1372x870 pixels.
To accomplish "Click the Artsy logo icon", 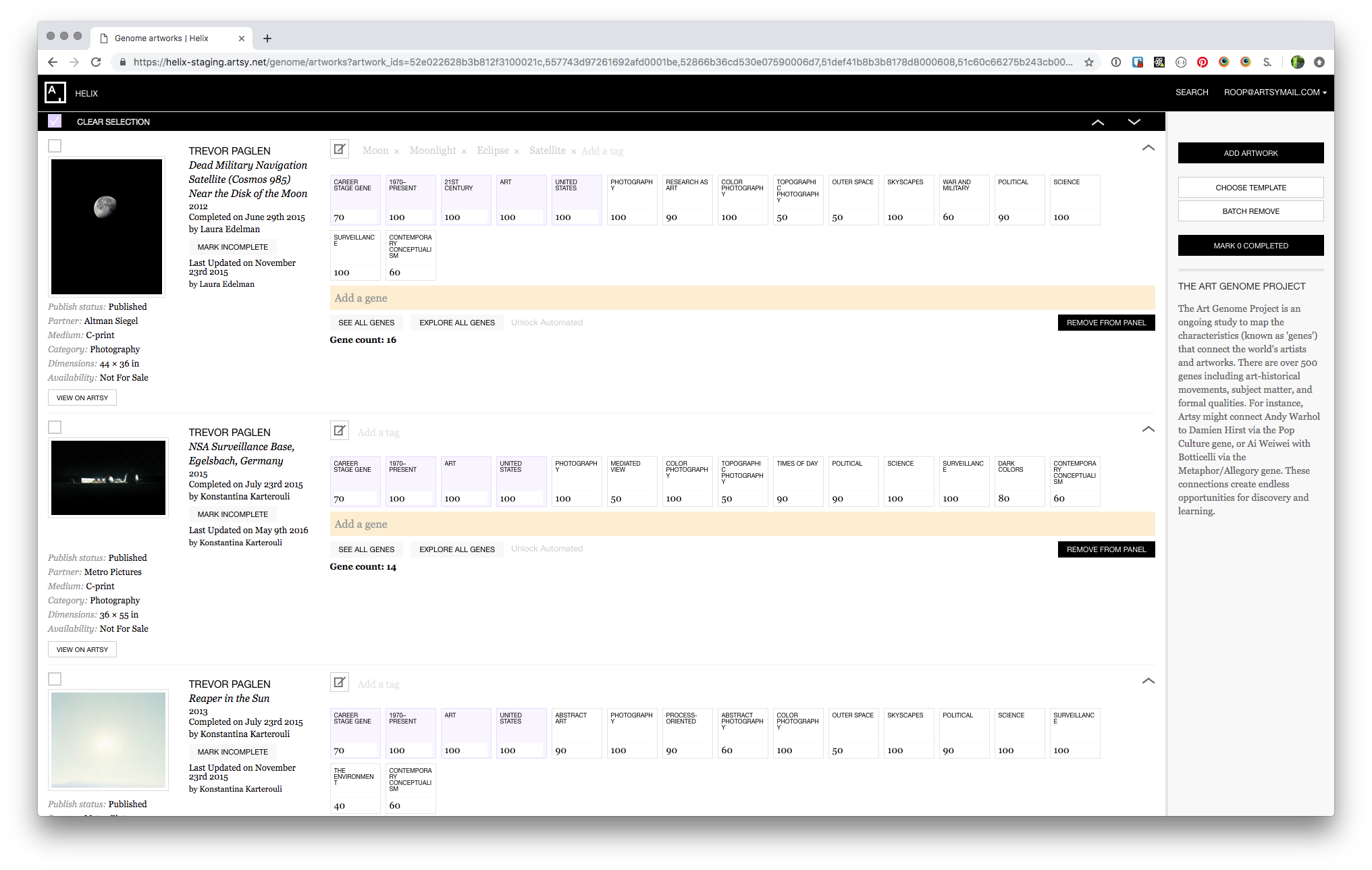I will point(55,92).
